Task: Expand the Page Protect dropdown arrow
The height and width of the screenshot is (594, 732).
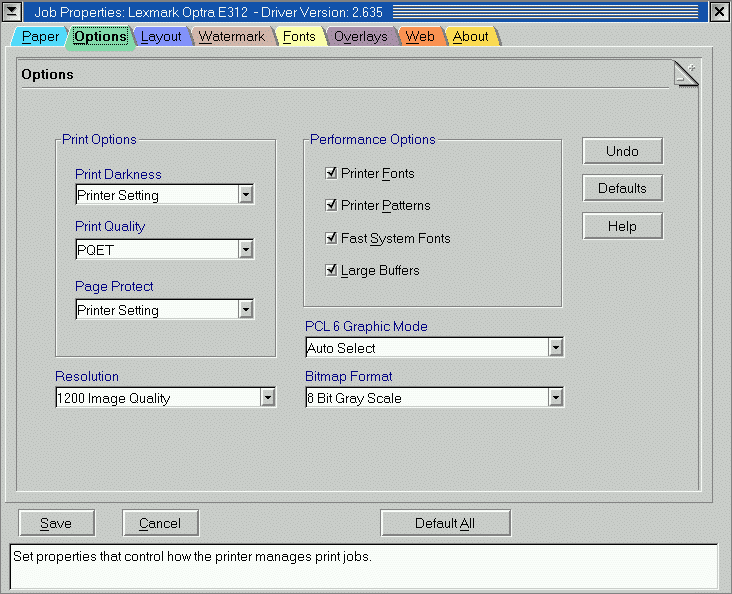Action: (x=246, y=309)
